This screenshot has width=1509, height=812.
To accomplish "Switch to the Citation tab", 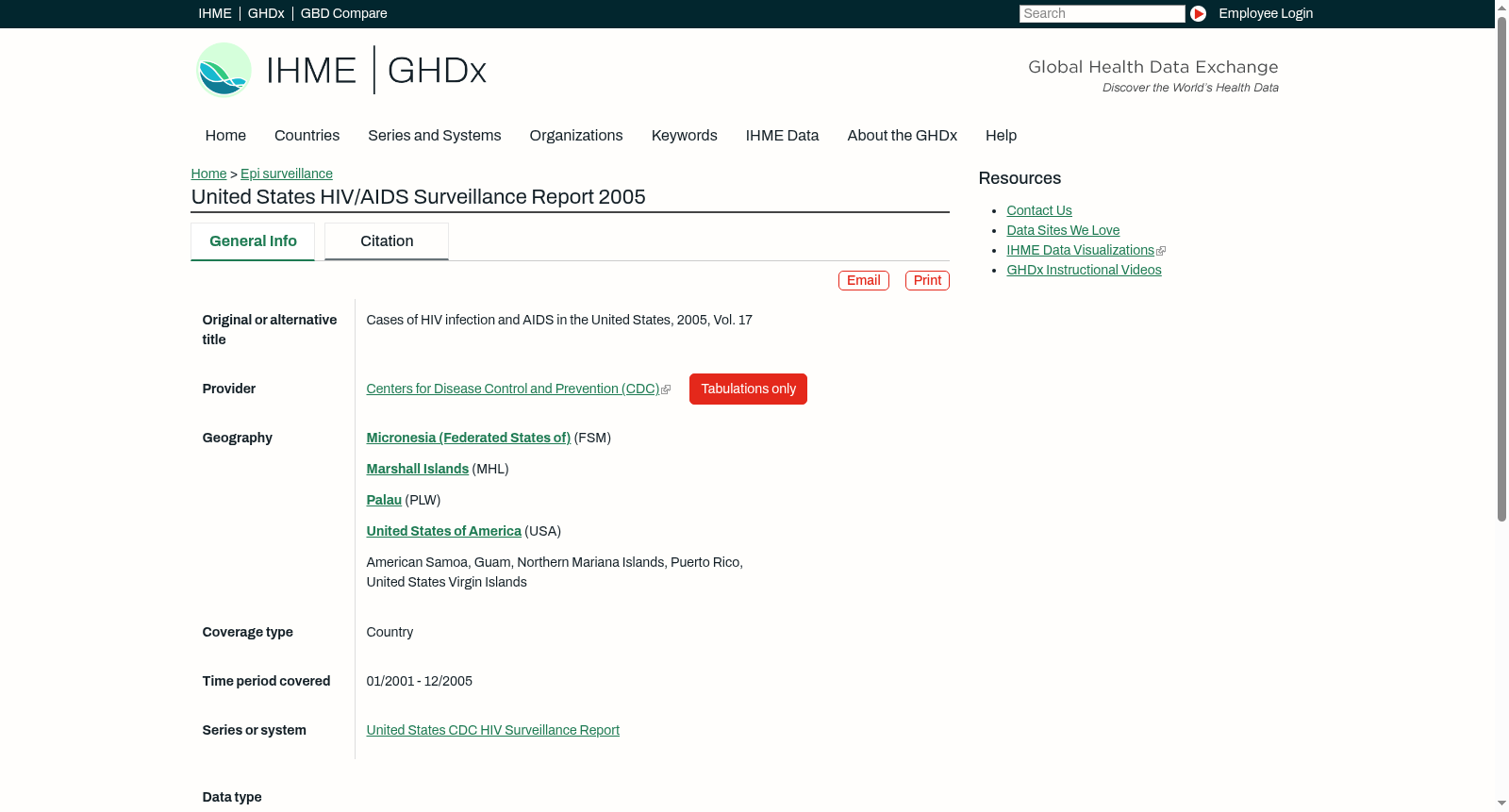I will [387, 241].
